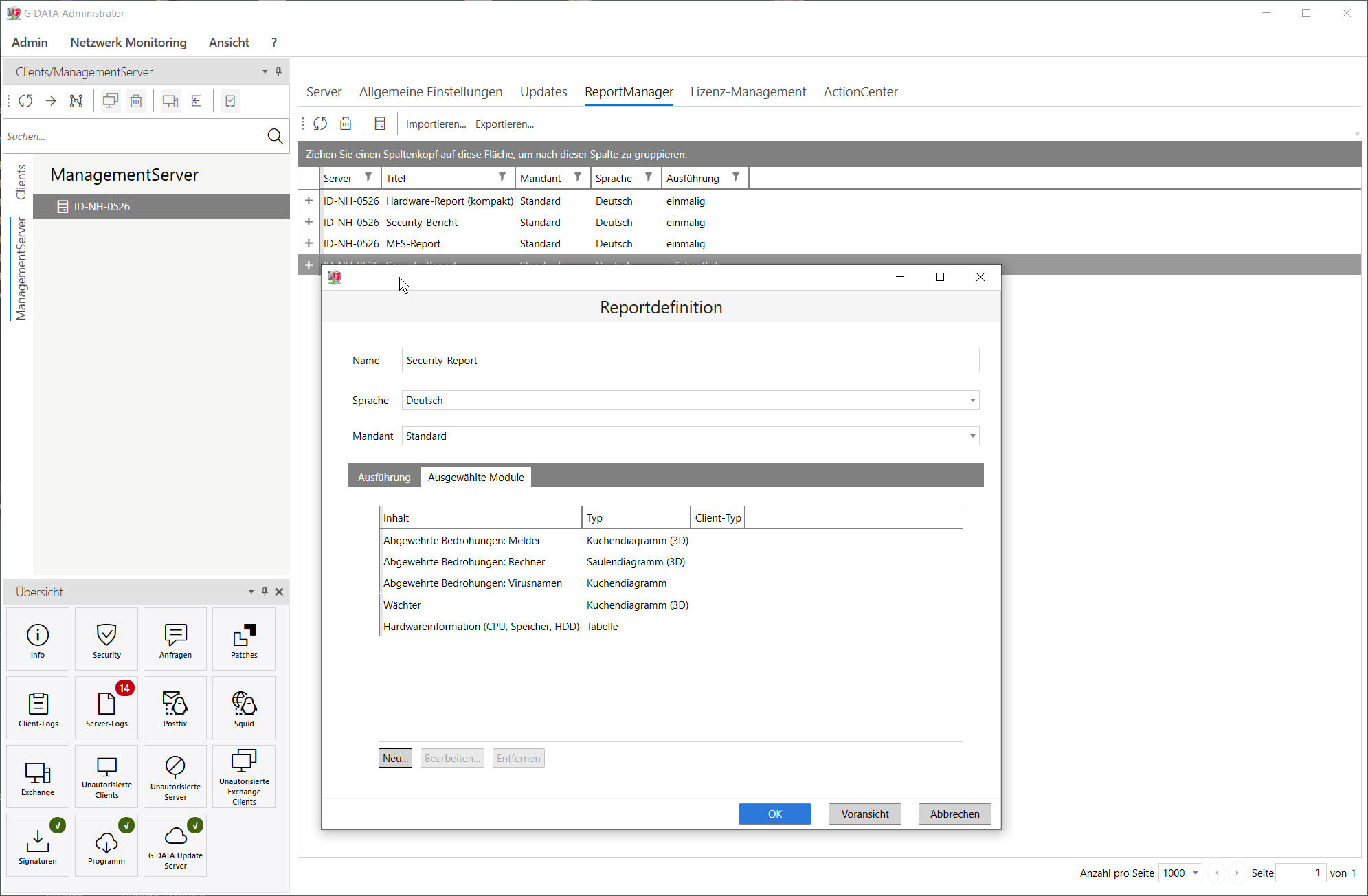Toggle the Ausführung column filter icon
This screenshot has width=1368, height=896.
[736, 177]
